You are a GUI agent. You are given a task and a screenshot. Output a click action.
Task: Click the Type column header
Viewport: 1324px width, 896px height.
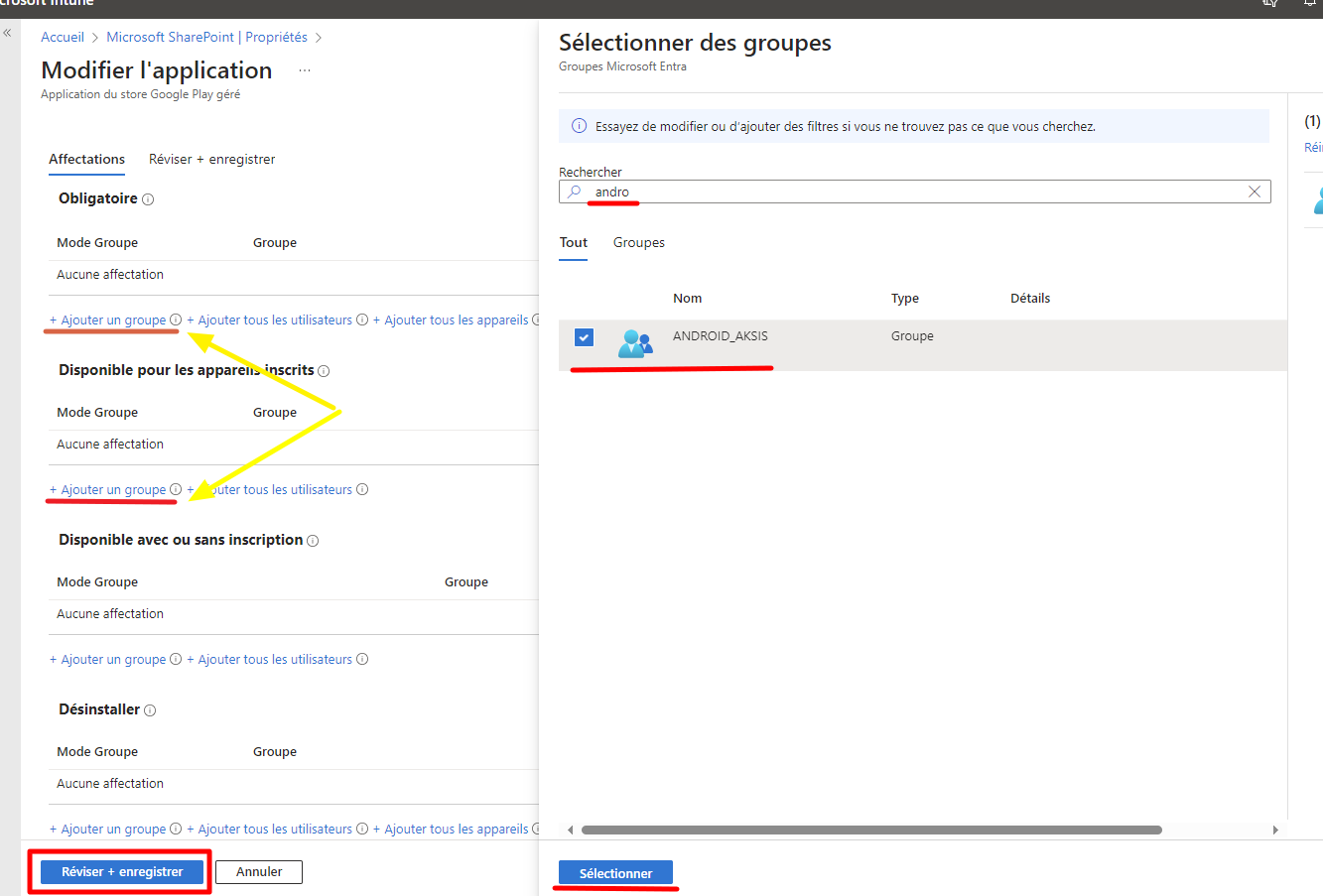pos(905,298)
